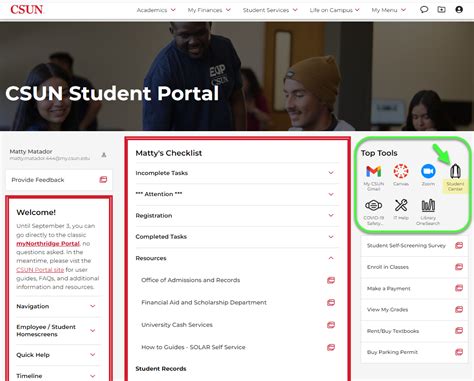Open Financial Aid and Scholarship Department link

(x=204, y=303)
